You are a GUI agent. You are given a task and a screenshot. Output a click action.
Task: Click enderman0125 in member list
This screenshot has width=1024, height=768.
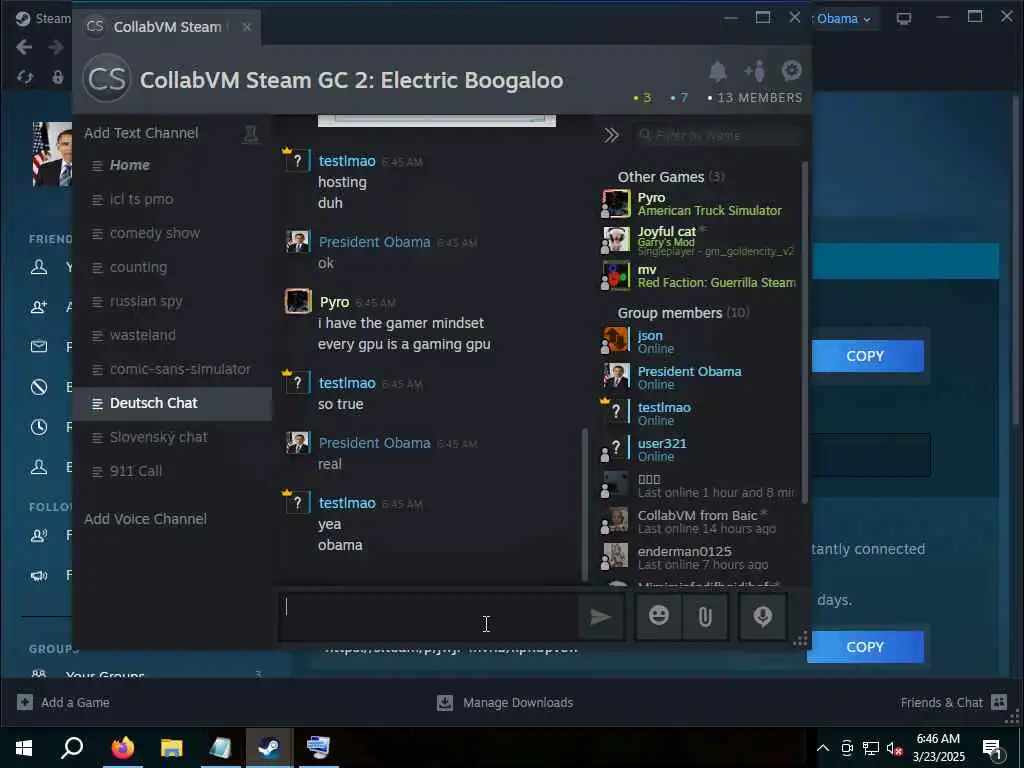[x=699, y=557]
